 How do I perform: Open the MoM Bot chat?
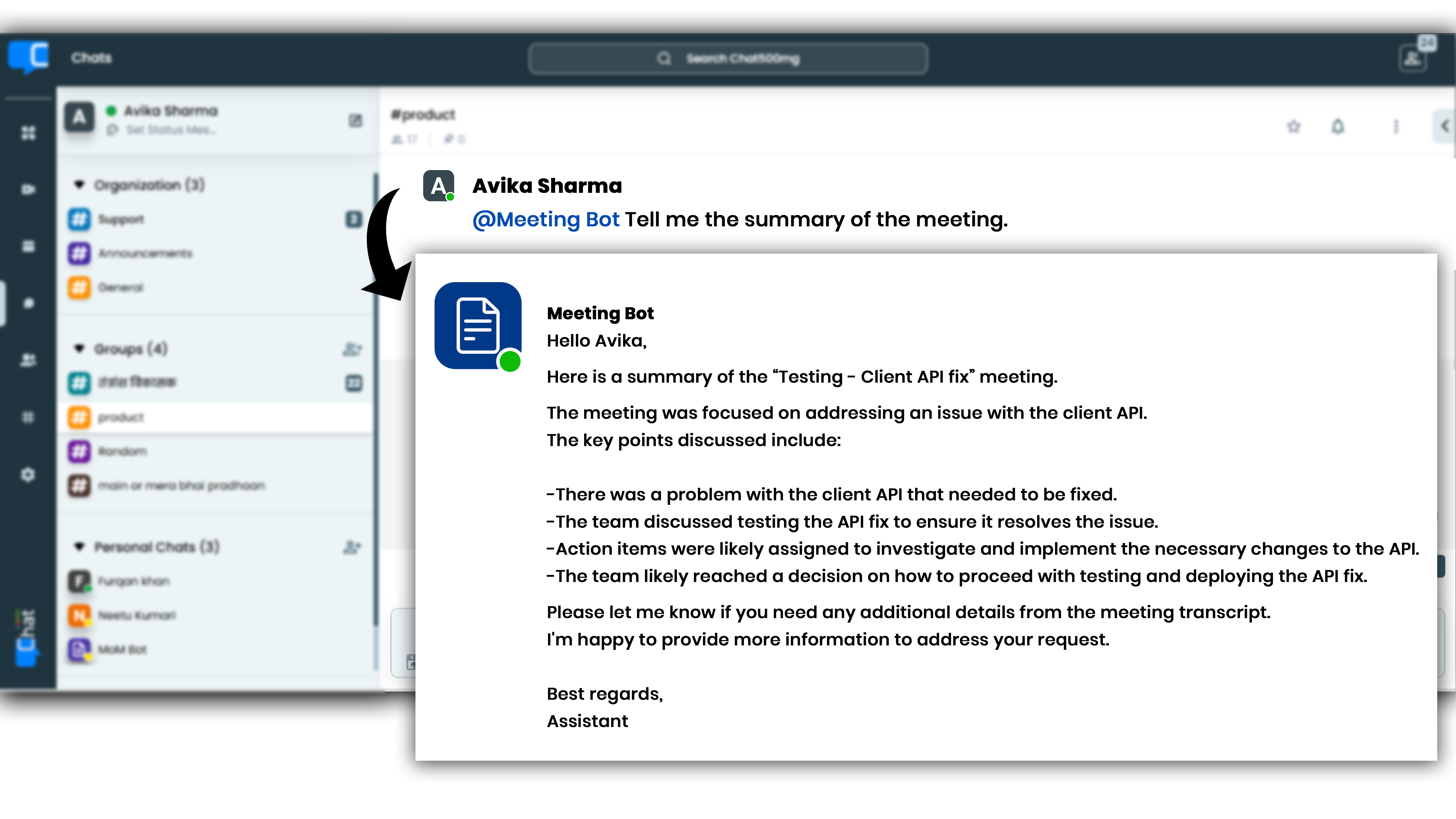[215, 650]
